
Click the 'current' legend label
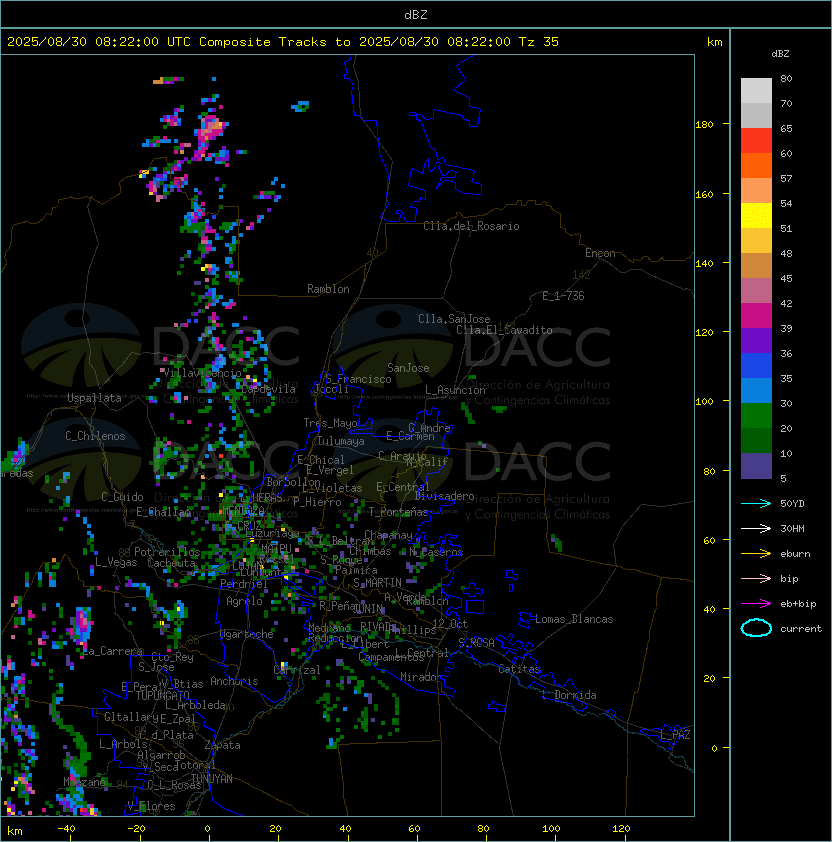(x=801, y=629)
